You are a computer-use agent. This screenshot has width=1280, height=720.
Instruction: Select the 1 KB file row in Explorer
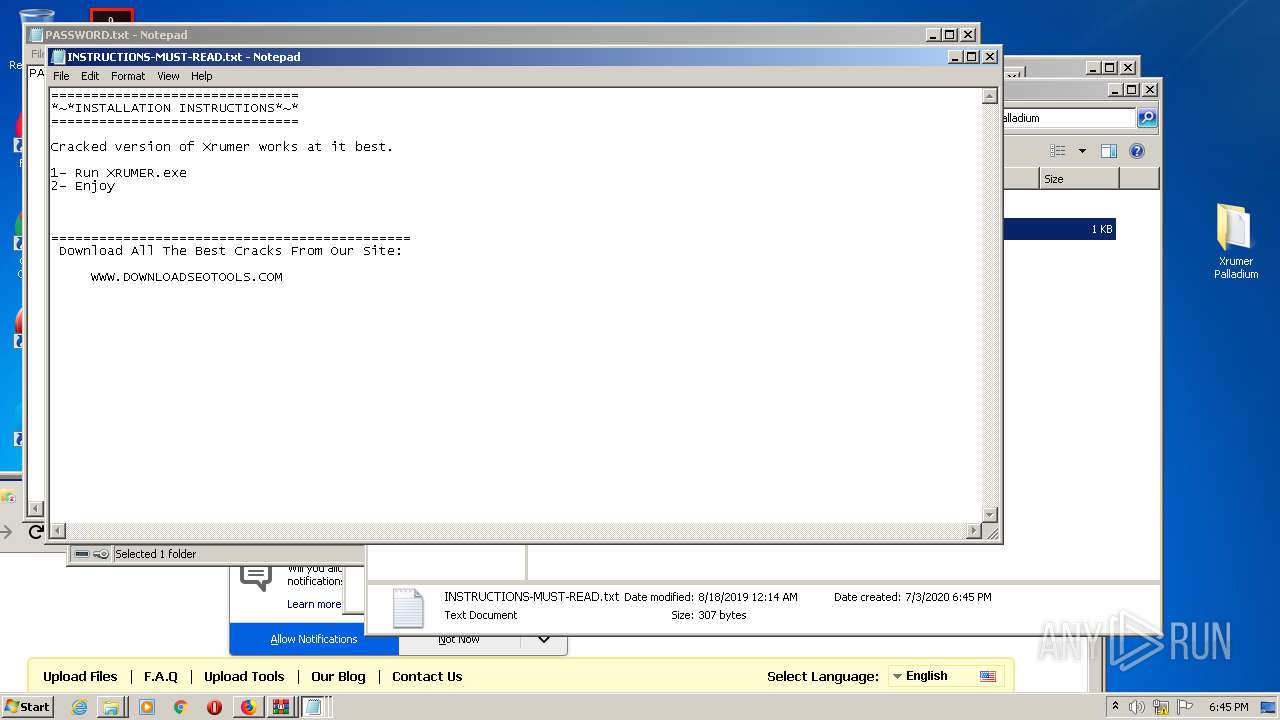[1059, 229]
